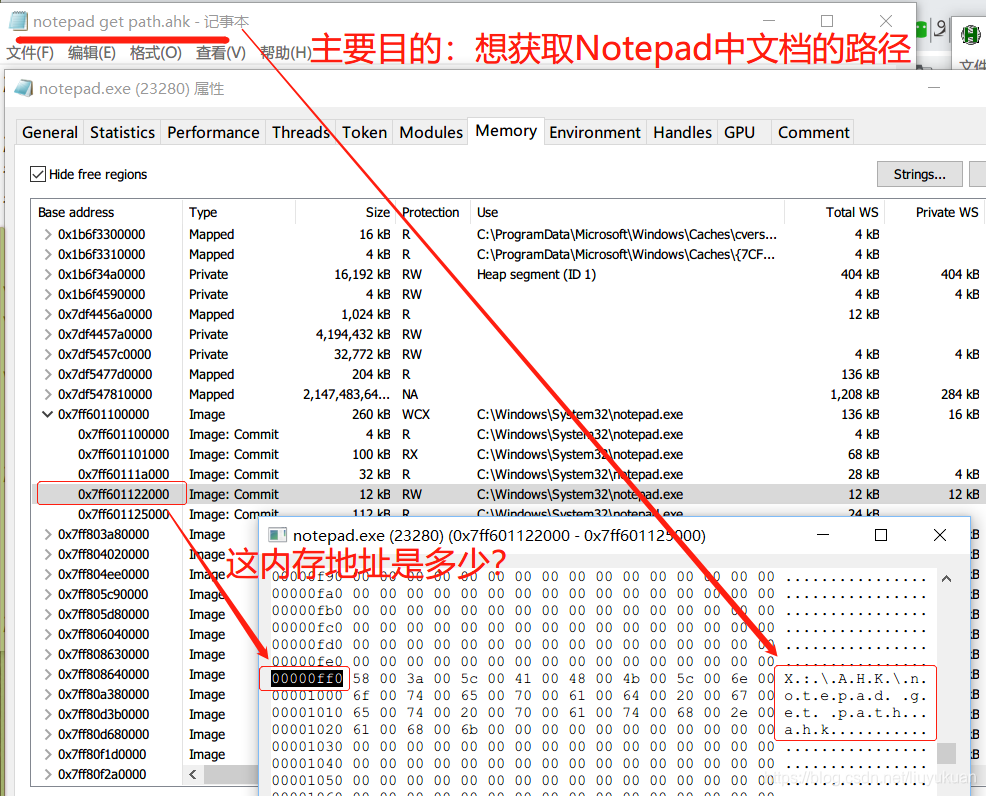
Task: Expand region 0x7df4456a0000
Action: tap(48, 314)
